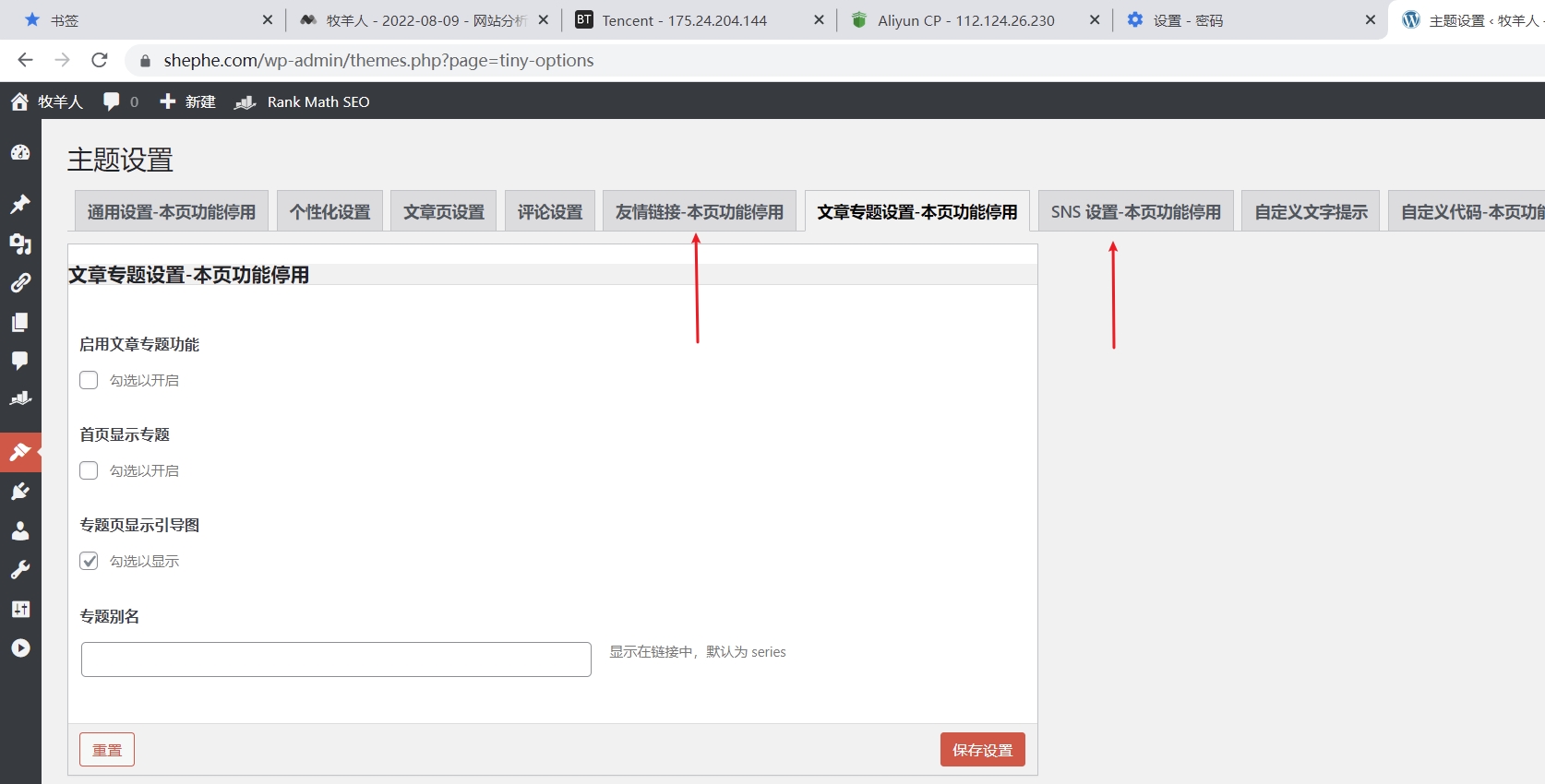Click the Tools wrench icon in sidebar
The width and height of the screenshot is (1545, 784).
click(20, 570)
